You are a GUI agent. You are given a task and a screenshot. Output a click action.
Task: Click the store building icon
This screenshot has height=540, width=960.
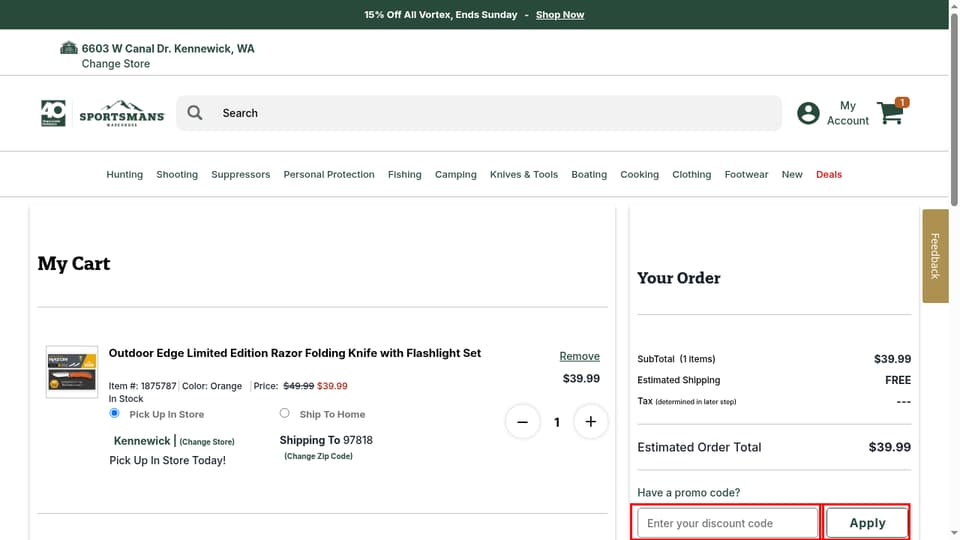click(69, 48)
